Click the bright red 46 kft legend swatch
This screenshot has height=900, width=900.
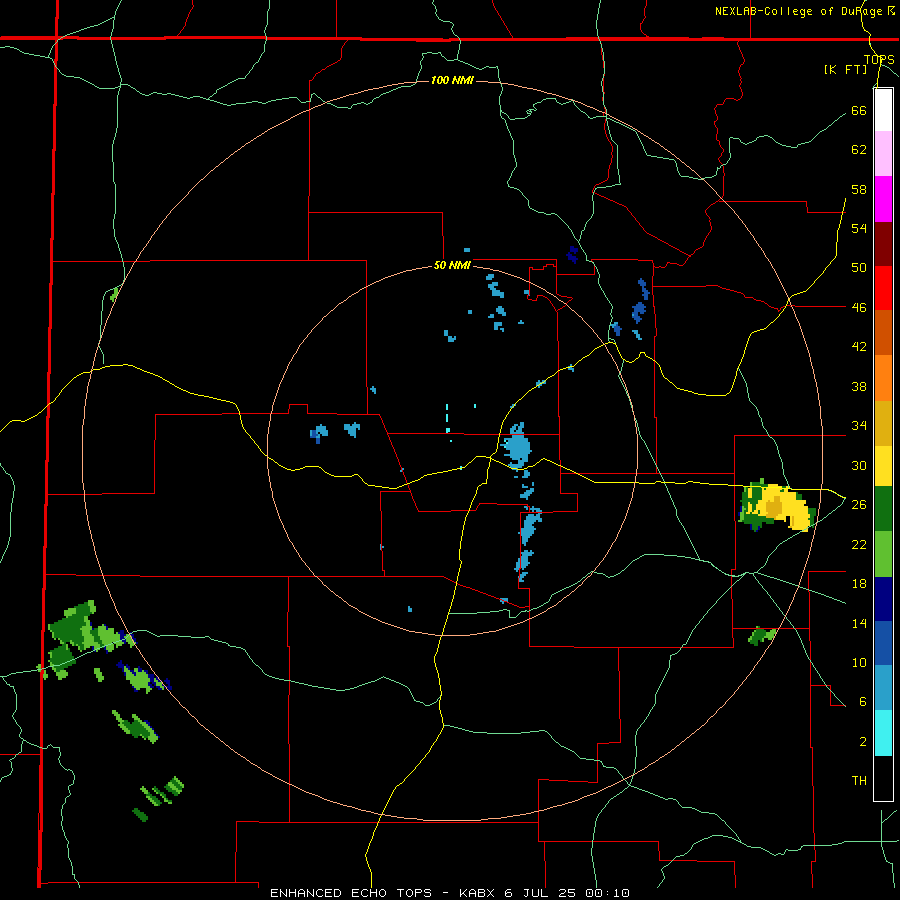(x=883, y=288)
